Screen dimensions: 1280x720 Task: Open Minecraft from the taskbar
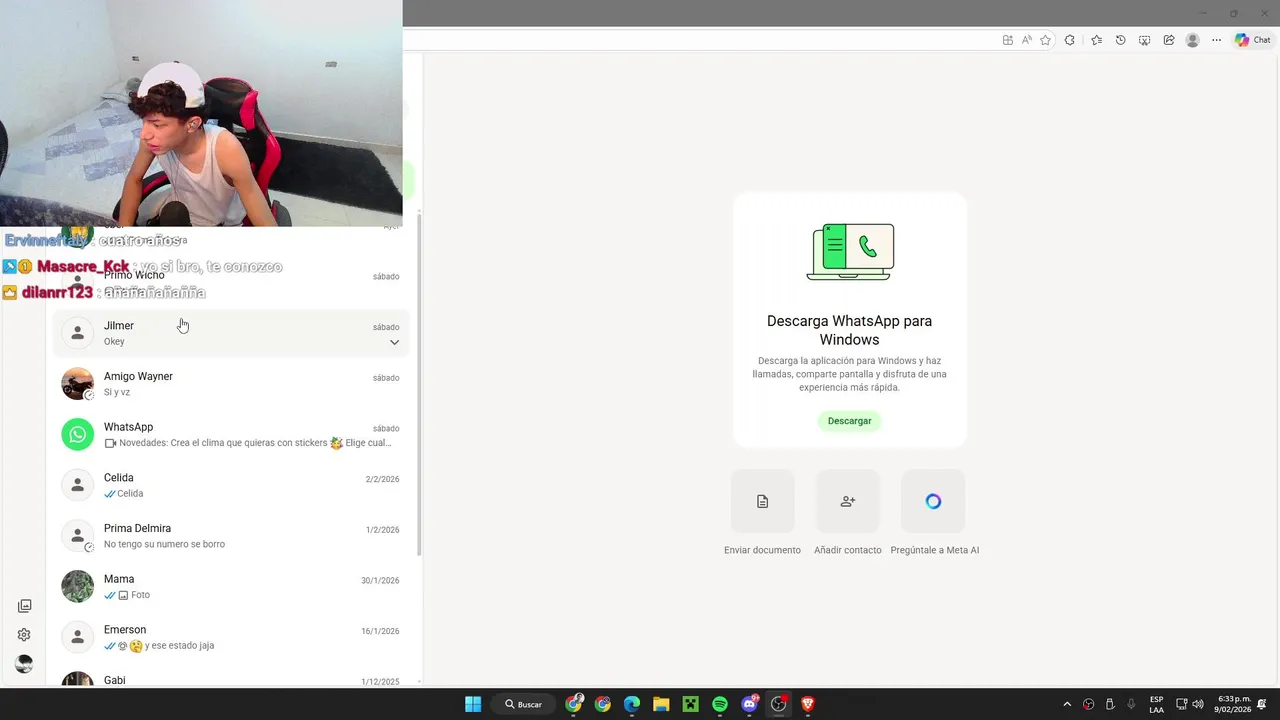click(690, 704)
